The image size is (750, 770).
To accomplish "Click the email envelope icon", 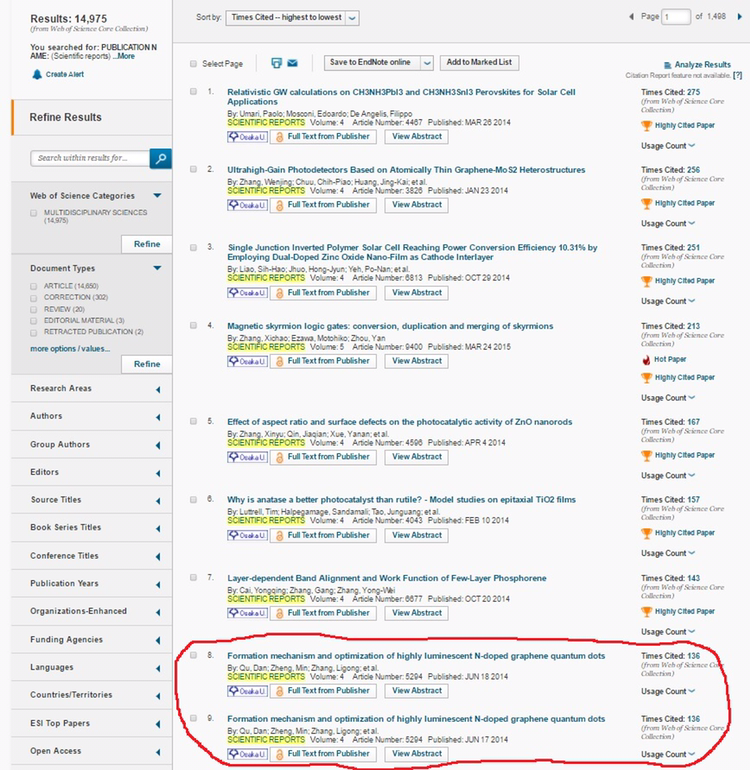I will tap(292, 63).
